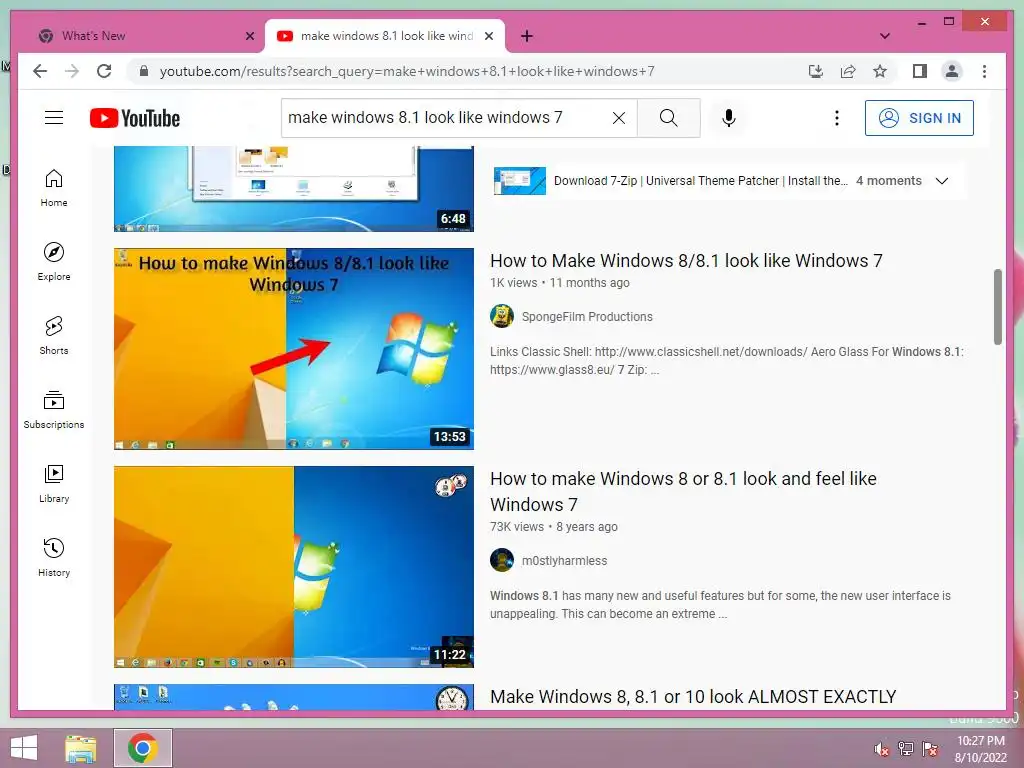Open m0stlyharmless channel name
1024x768 pixels.
pyautogui.click(x=564, y=560)
